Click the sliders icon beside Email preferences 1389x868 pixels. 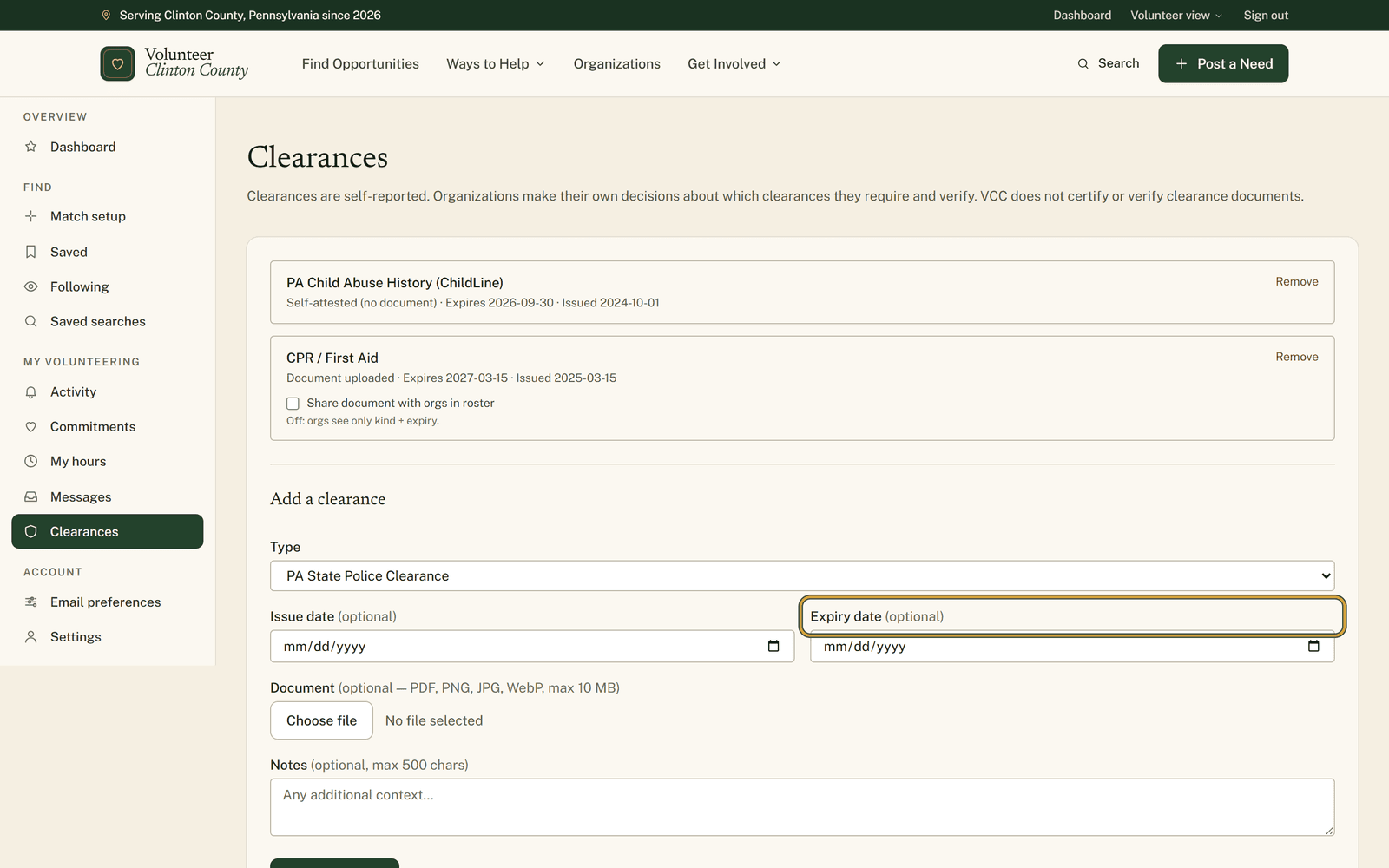[31, 602]
